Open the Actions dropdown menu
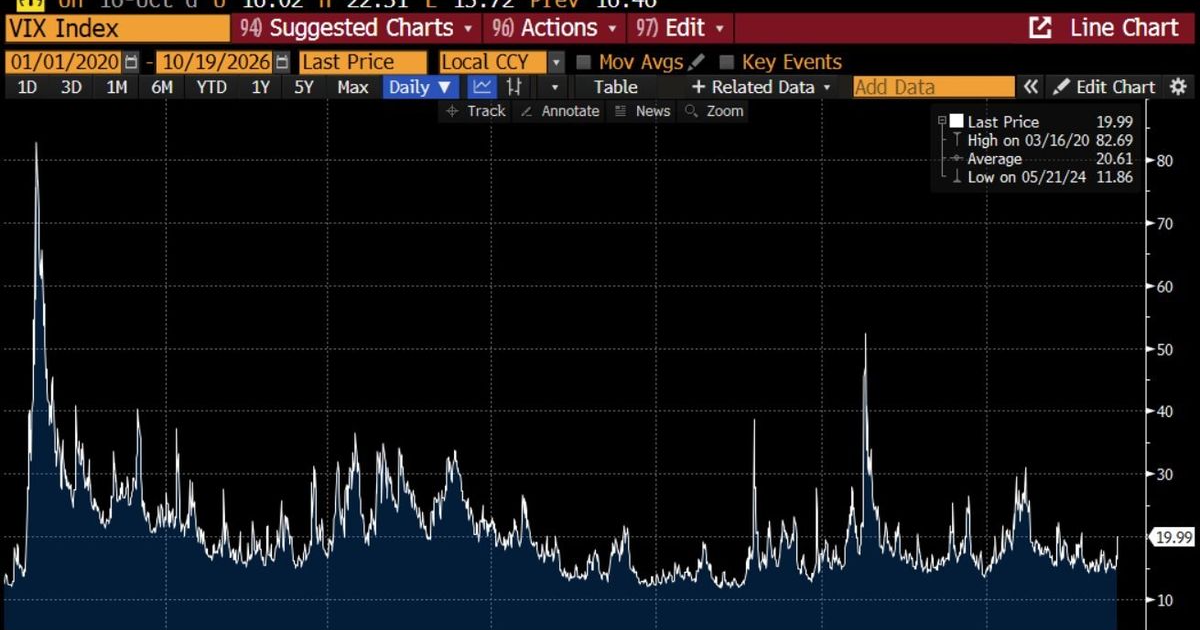The height and width of the screenshot is (630, 1200). [x=554, y=28]
